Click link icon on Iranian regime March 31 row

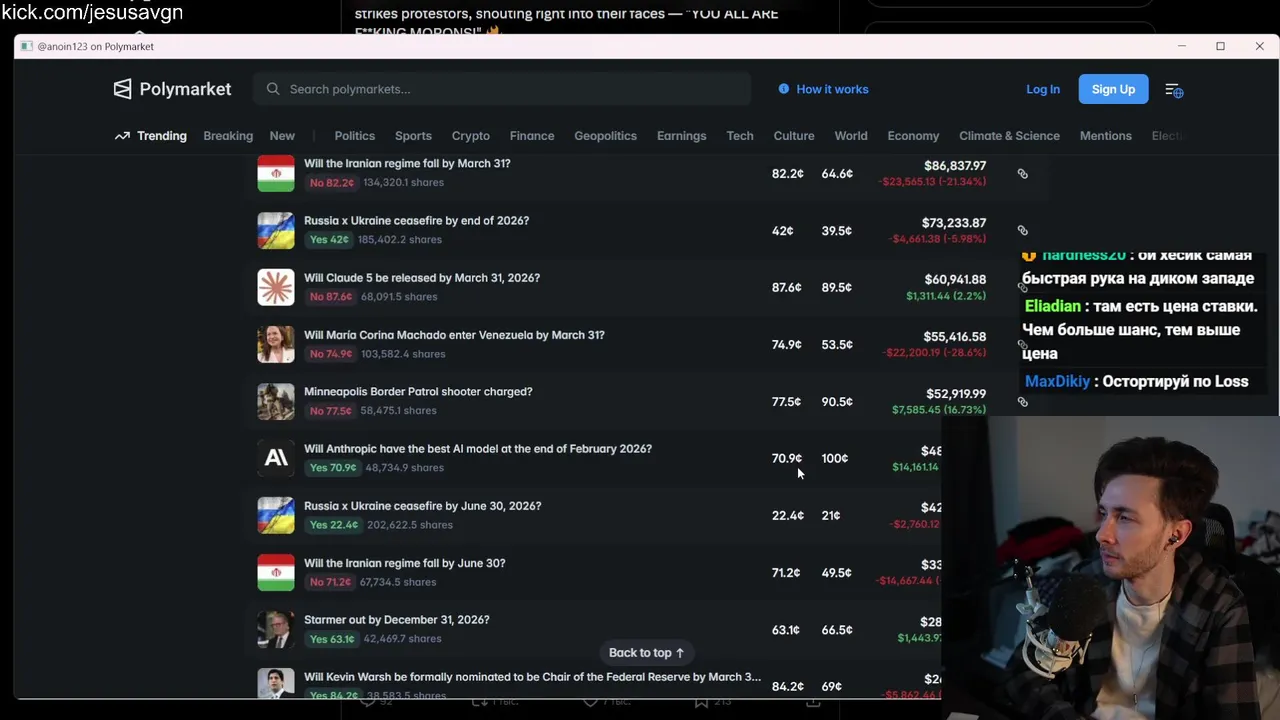pos(1022,174)
